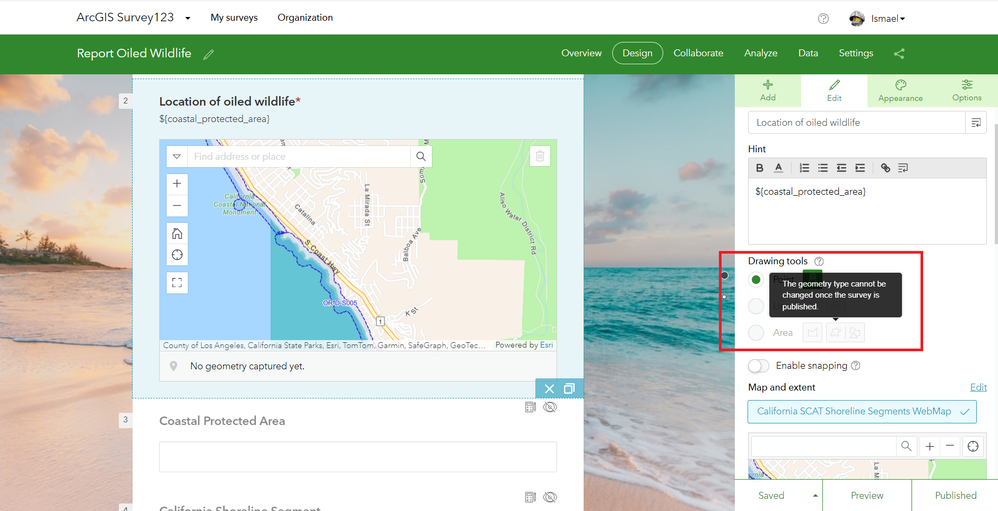Click help icon next to Enable snapping

point(855,366)
